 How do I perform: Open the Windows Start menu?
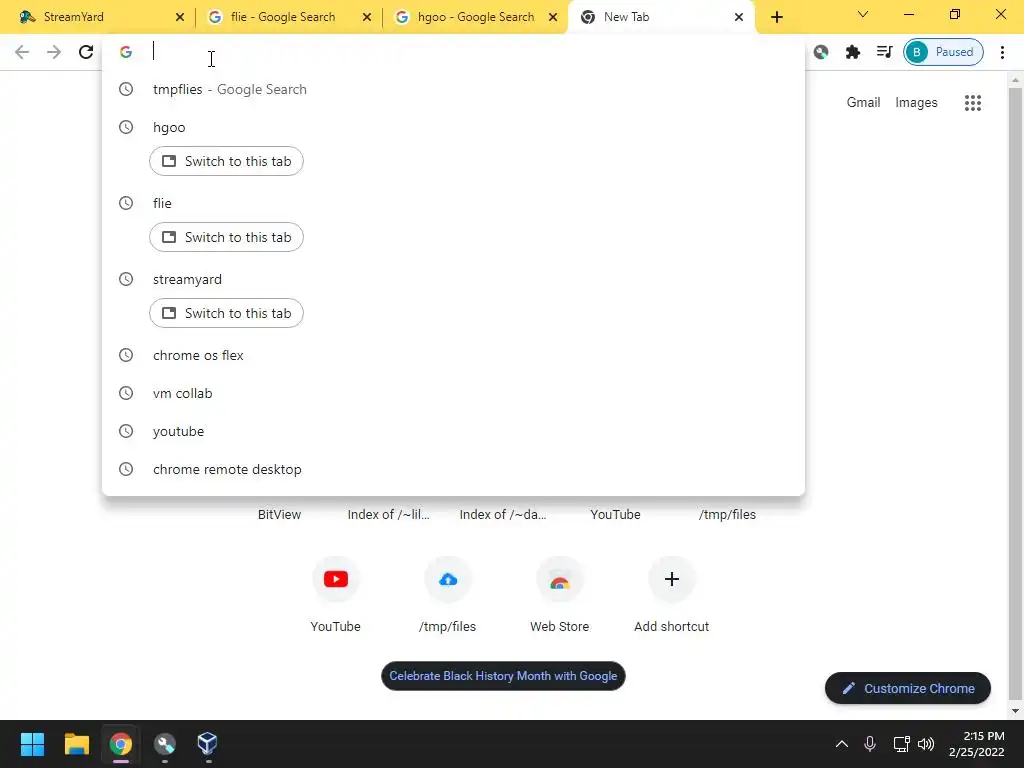coord(32,744)
